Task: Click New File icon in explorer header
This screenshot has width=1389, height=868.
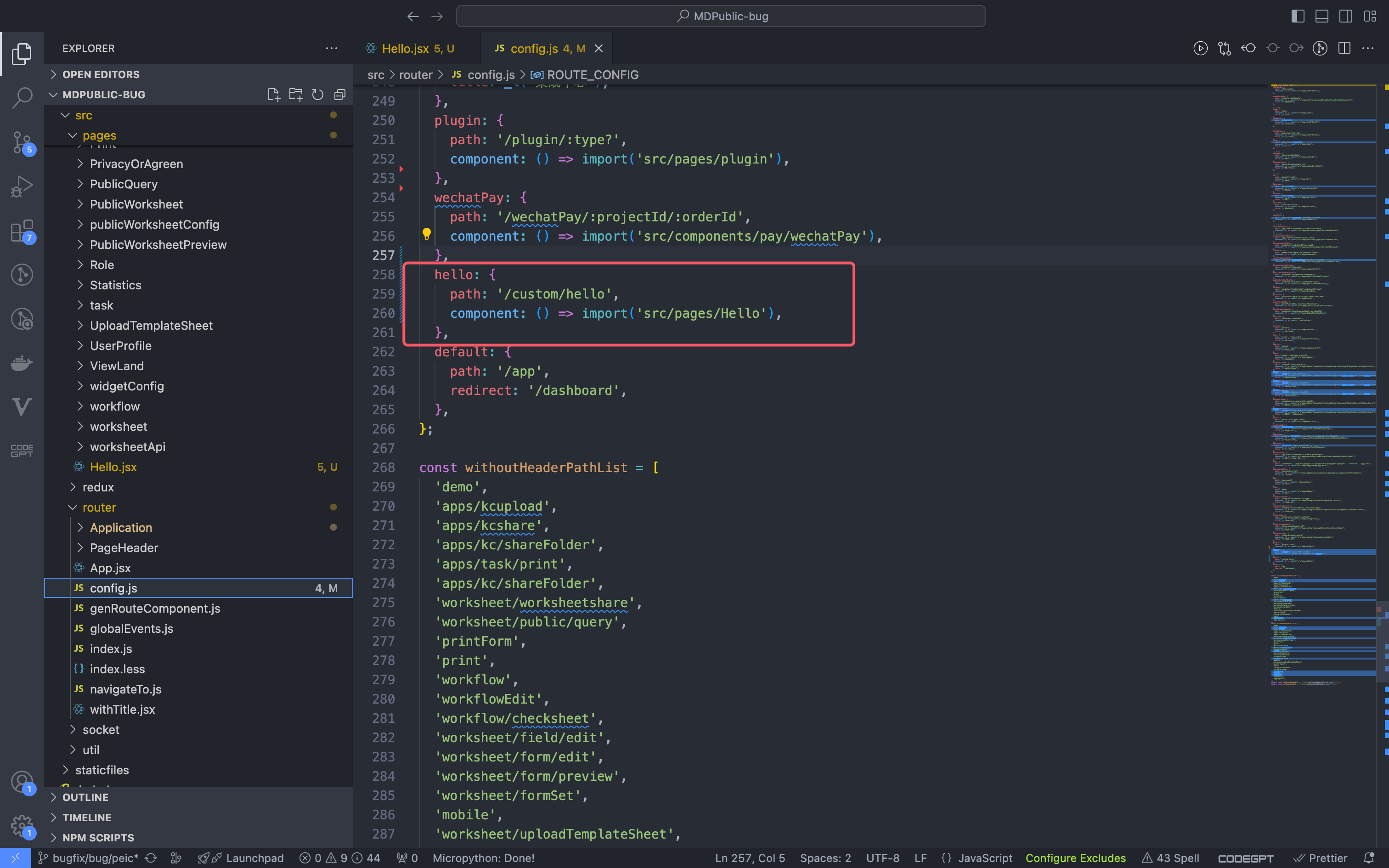Action: 274,95
